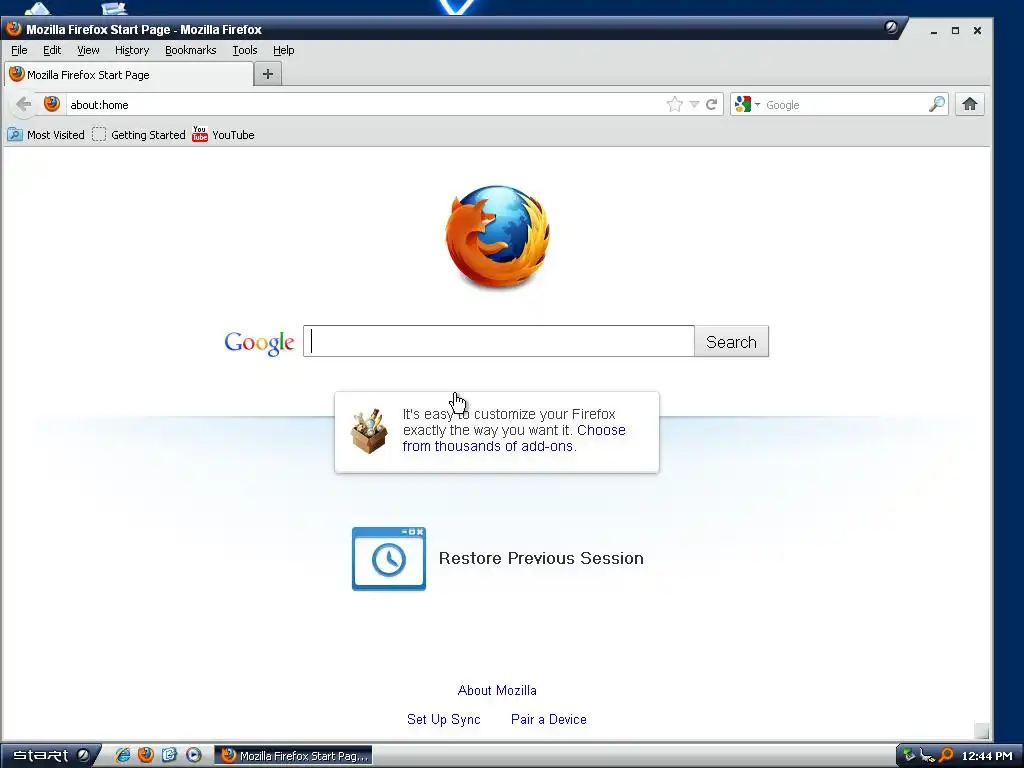Open the History menu

point(132,50)
